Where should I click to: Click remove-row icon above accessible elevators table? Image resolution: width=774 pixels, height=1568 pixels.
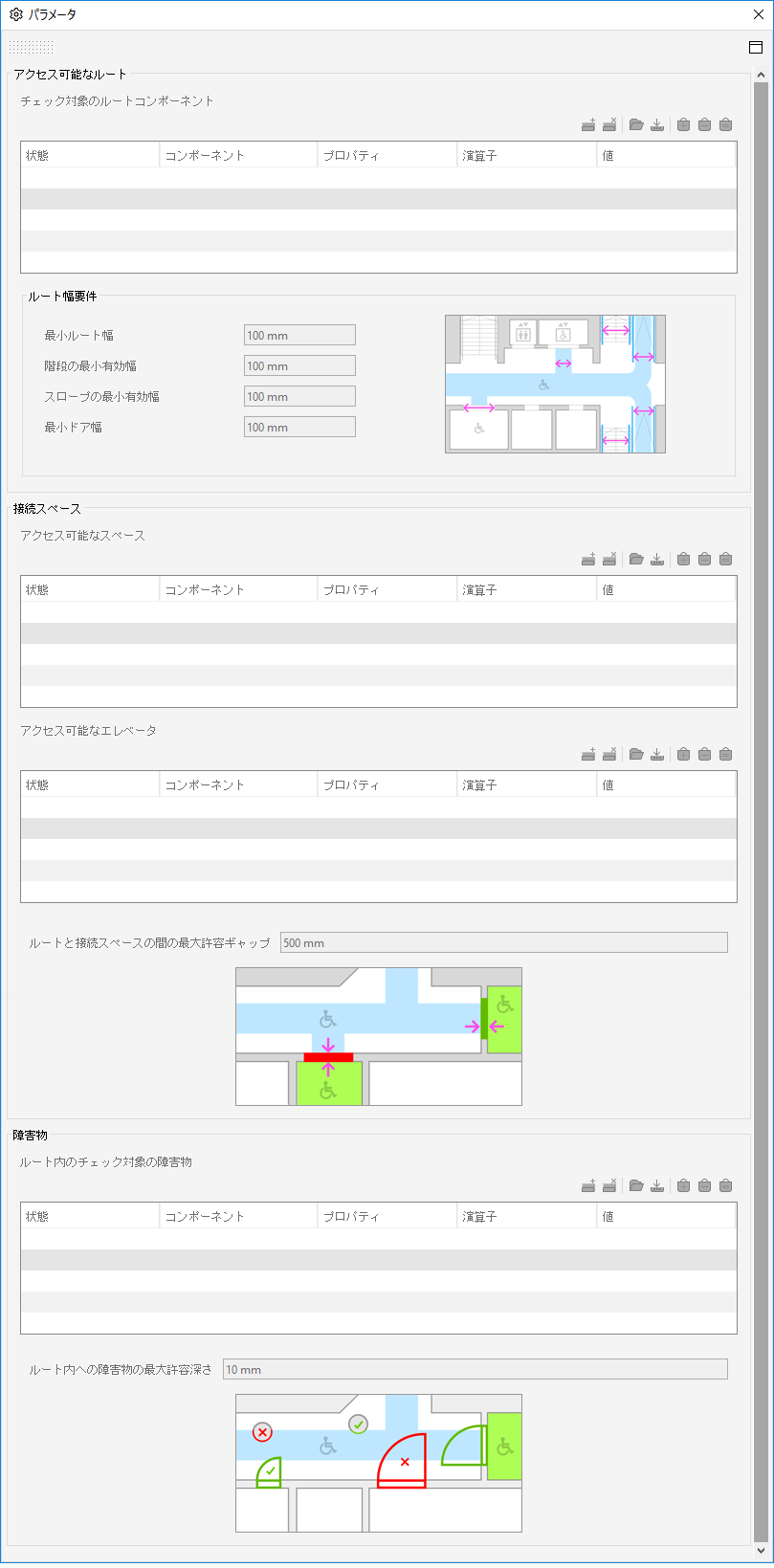(609, 754)
